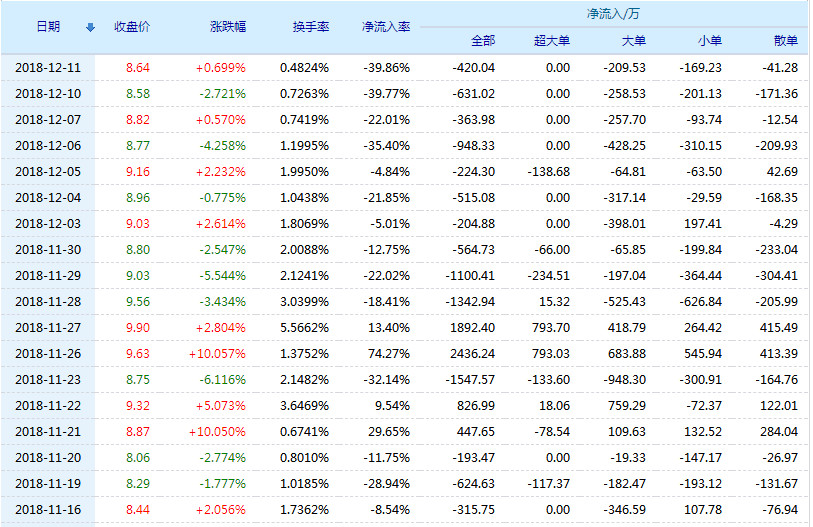The image size is (813, 527).
Task: Click the 2436.24 total net inflow cell
Action: pyautogui.click(x=472, y=353)
